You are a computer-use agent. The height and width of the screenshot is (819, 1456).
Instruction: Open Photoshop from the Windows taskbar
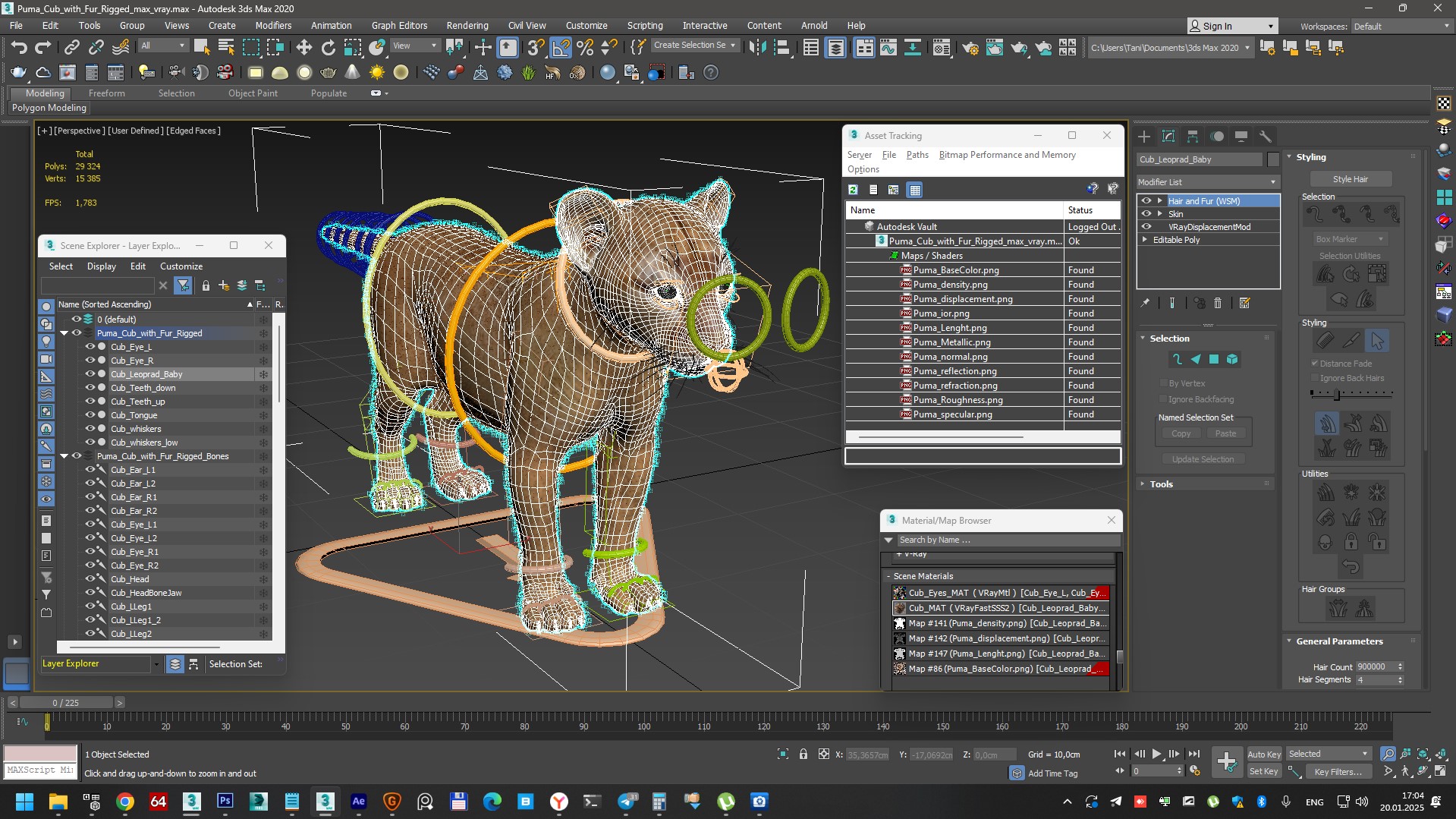tap(225, 801)
